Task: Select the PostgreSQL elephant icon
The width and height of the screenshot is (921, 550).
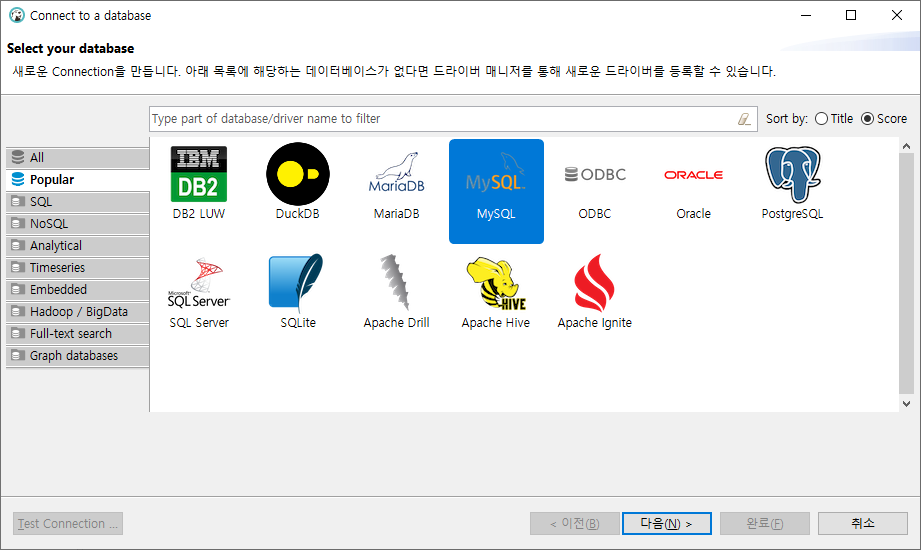Action: point(792,174)
